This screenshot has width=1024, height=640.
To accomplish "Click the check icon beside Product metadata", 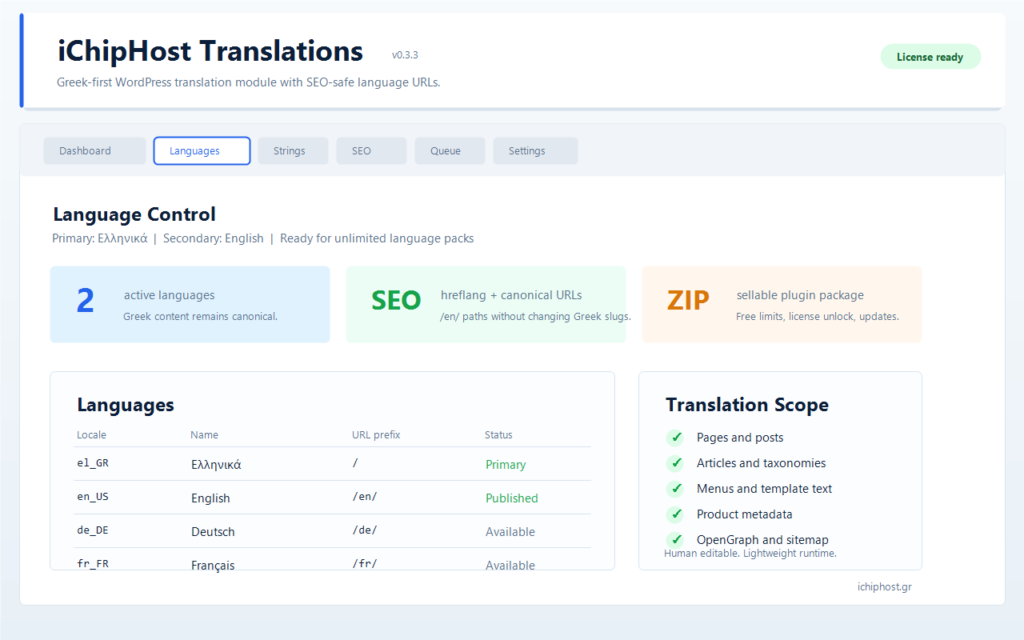I will [x=675, y=514].
